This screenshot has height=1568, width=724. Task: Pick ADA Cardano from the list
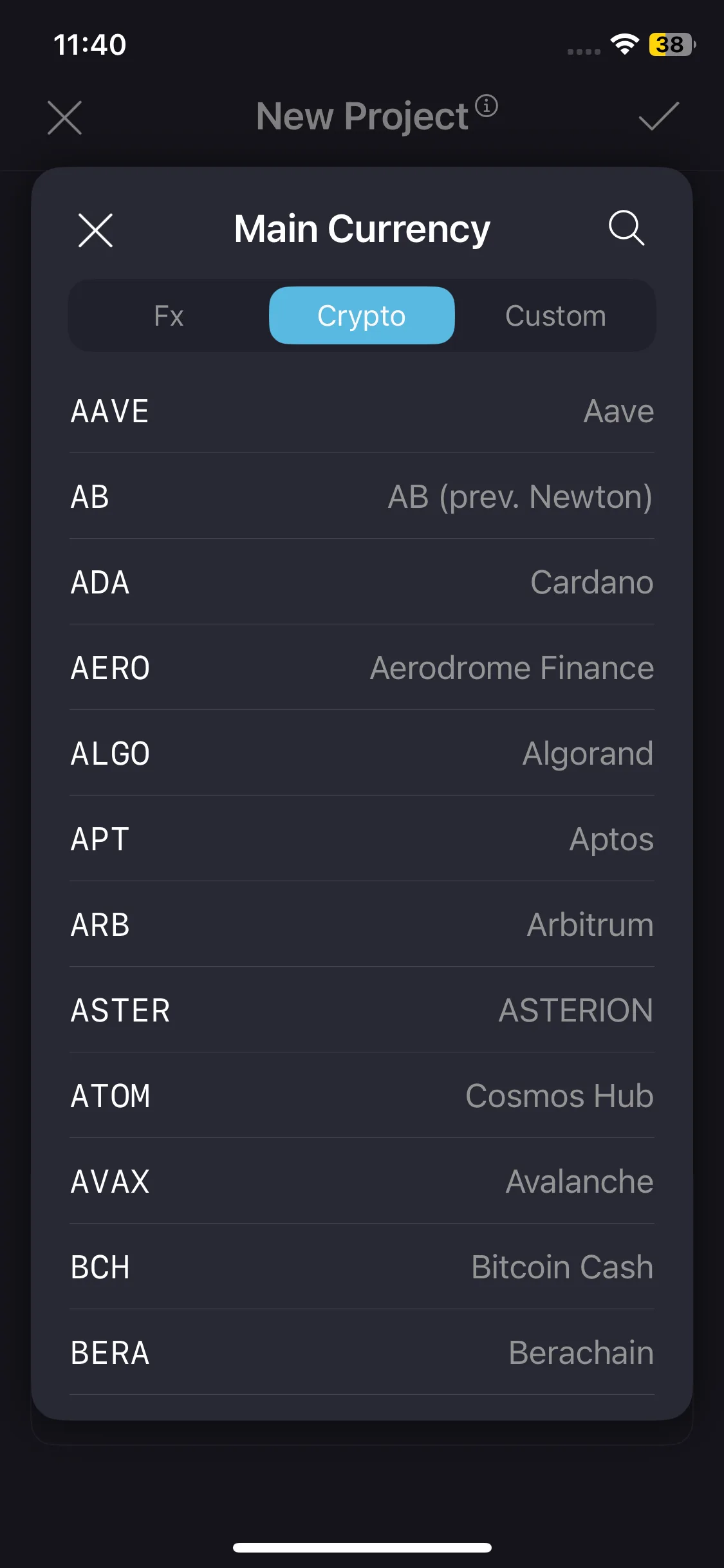coord(362,583)
